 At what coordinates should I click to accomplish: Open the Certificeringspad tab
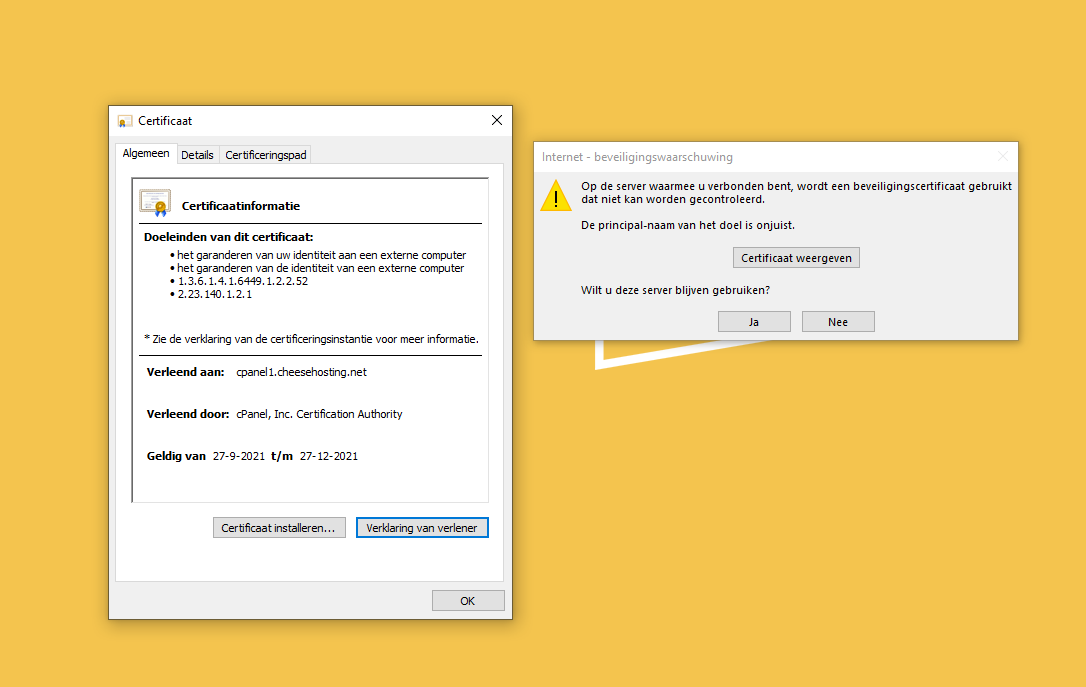click(x=266, y=155)
